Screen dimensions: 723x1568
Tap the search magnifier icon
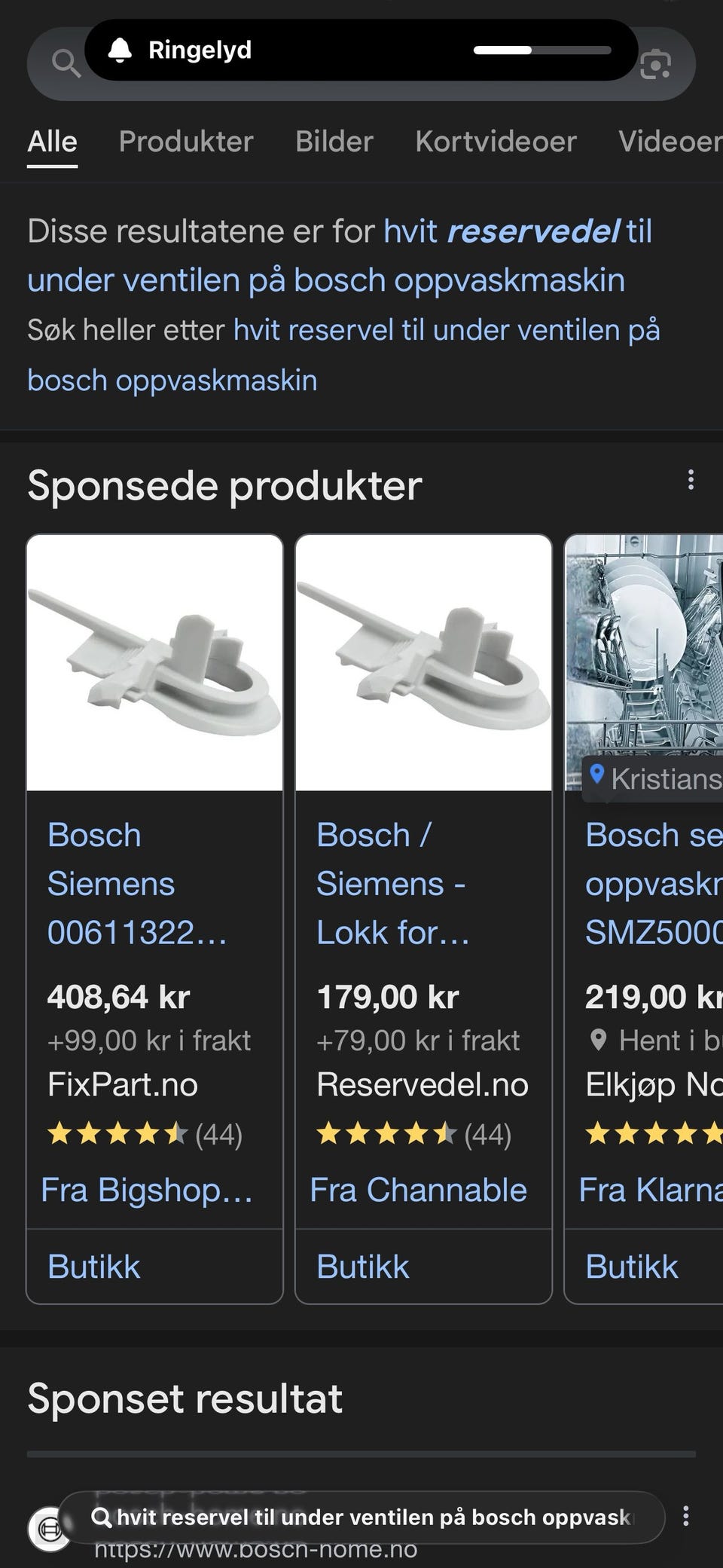66,65
